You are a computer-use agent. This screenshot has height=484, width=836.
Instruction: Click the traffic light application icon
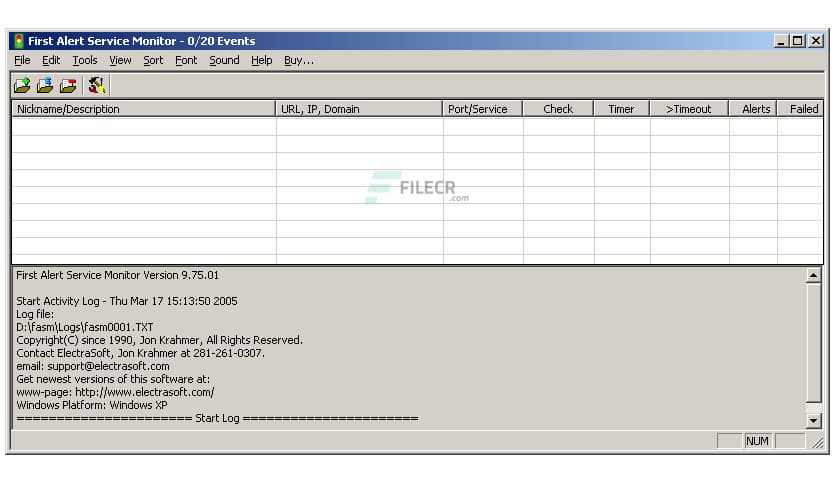(19, 41)
